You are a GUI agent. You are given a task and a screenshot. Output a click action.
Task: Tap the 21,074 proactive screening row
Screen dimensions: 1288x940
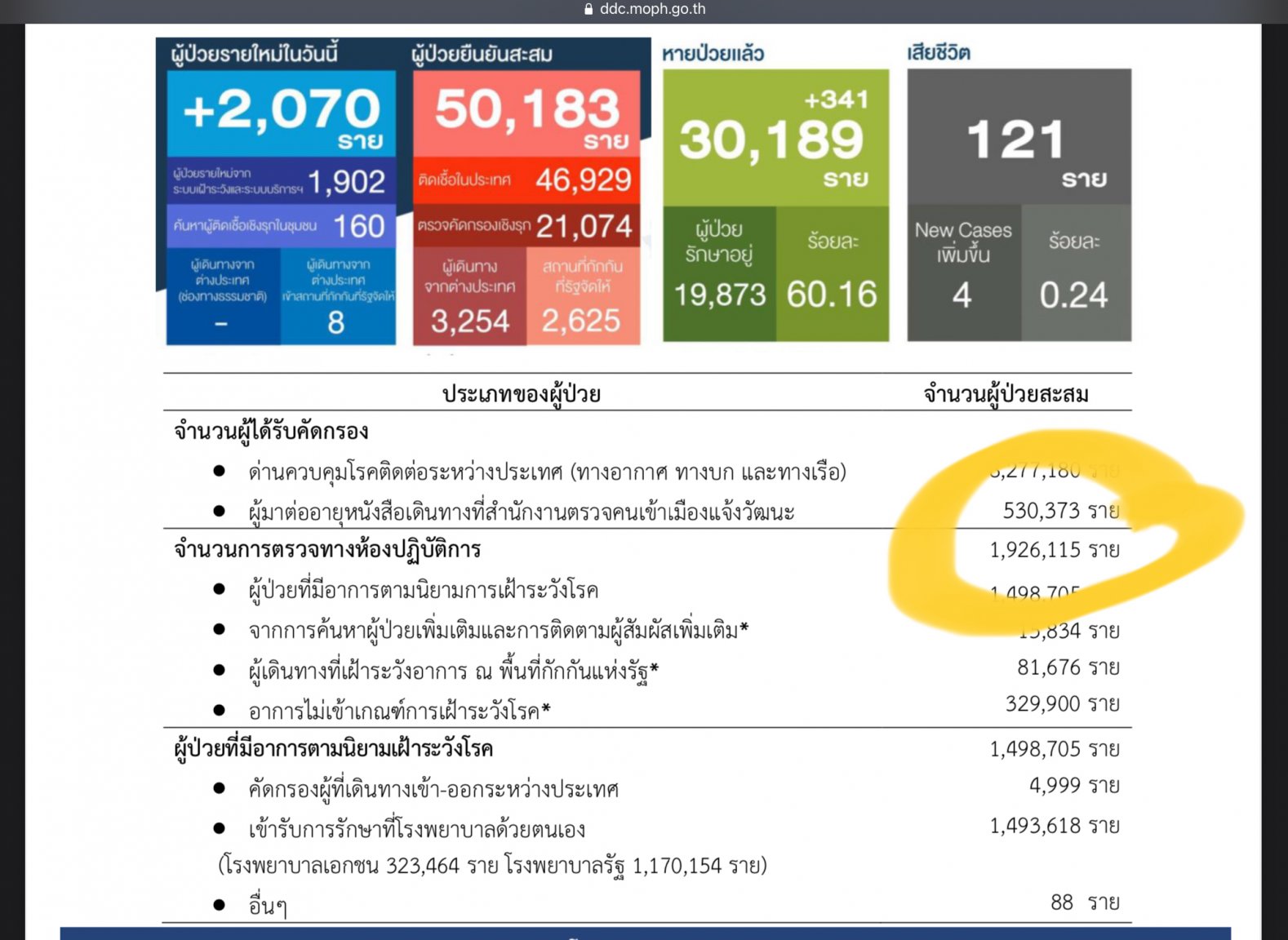[526, 226]
